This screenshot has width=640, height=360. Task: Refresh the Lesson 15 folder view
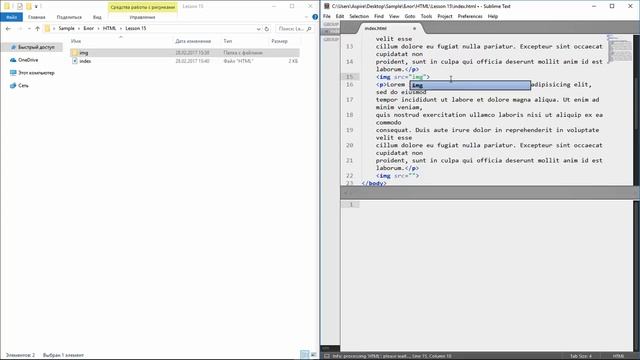tap(267, 29)
